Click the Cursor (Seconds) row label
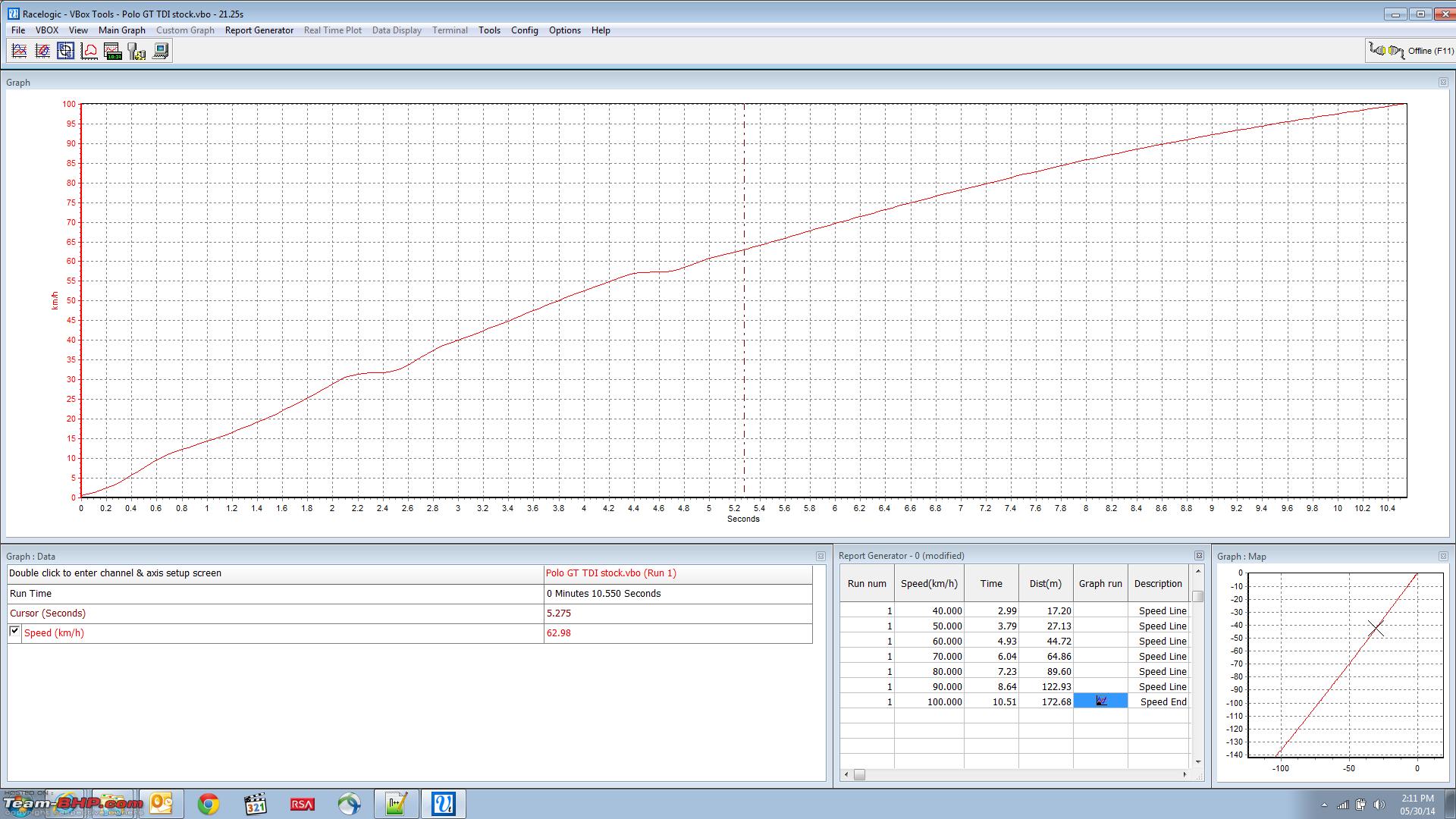This screenshot has width=1456, height=819. (48, 613)
